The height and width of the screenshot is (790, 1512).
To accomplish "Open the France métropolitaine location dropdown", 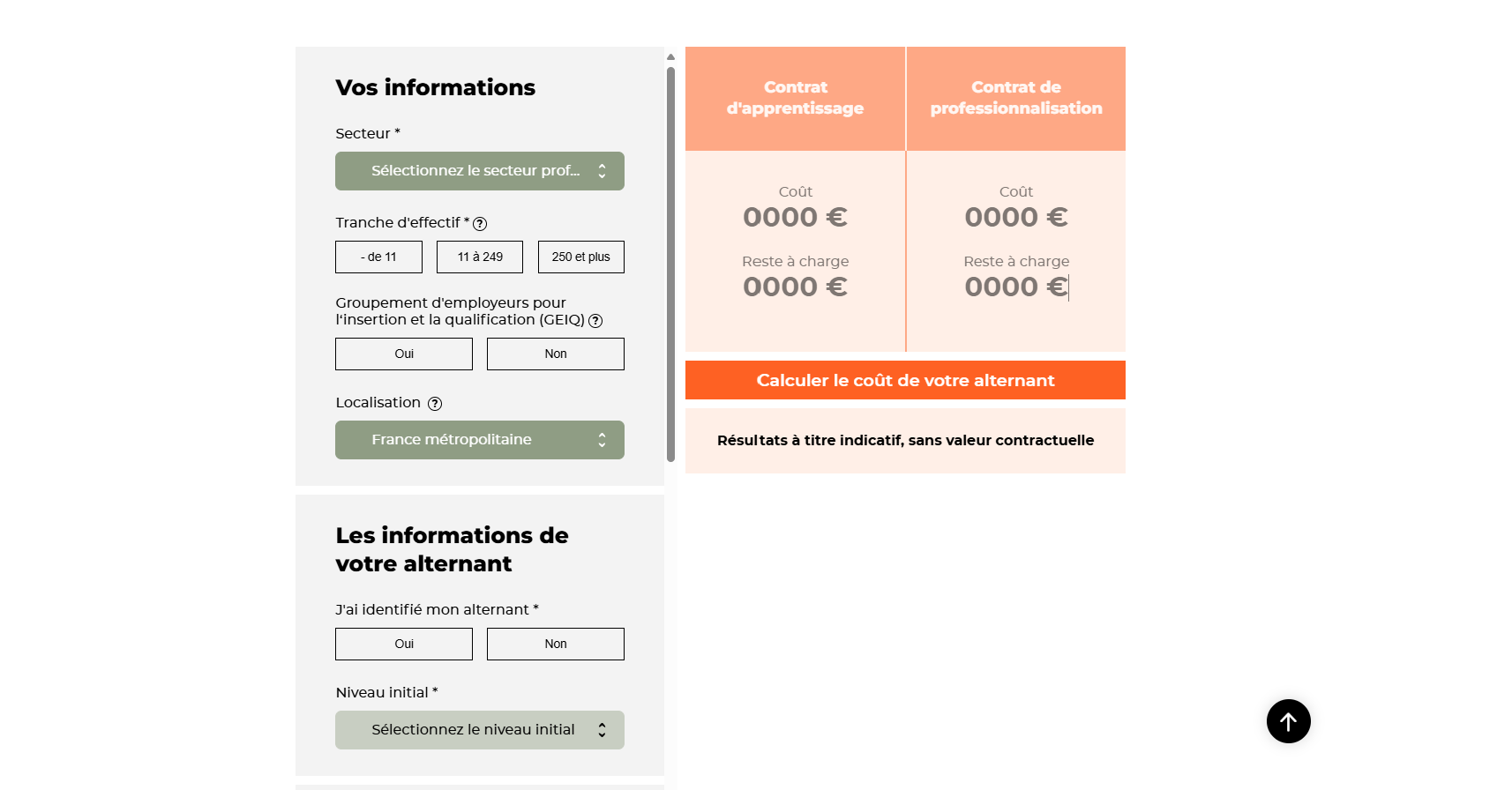I will click(479, 439).
